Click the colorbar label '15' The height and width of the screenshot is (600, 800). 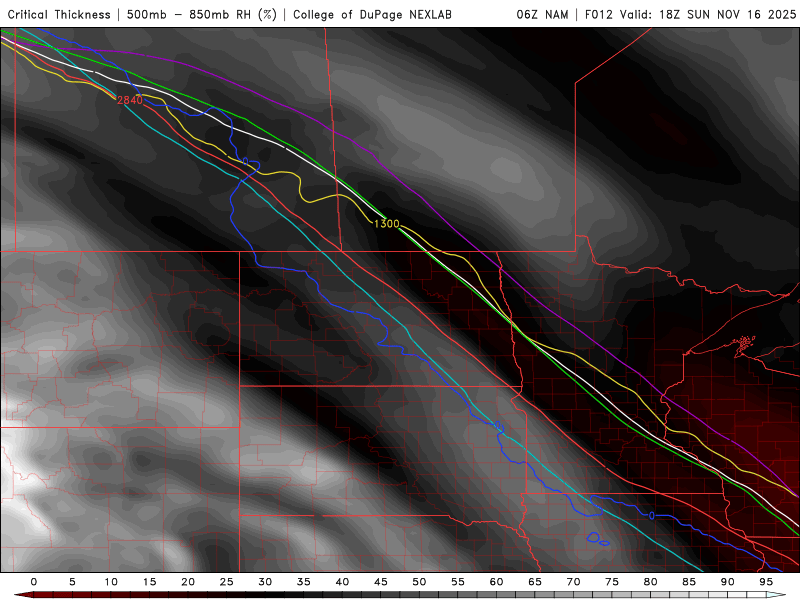(x=149, y=582)
